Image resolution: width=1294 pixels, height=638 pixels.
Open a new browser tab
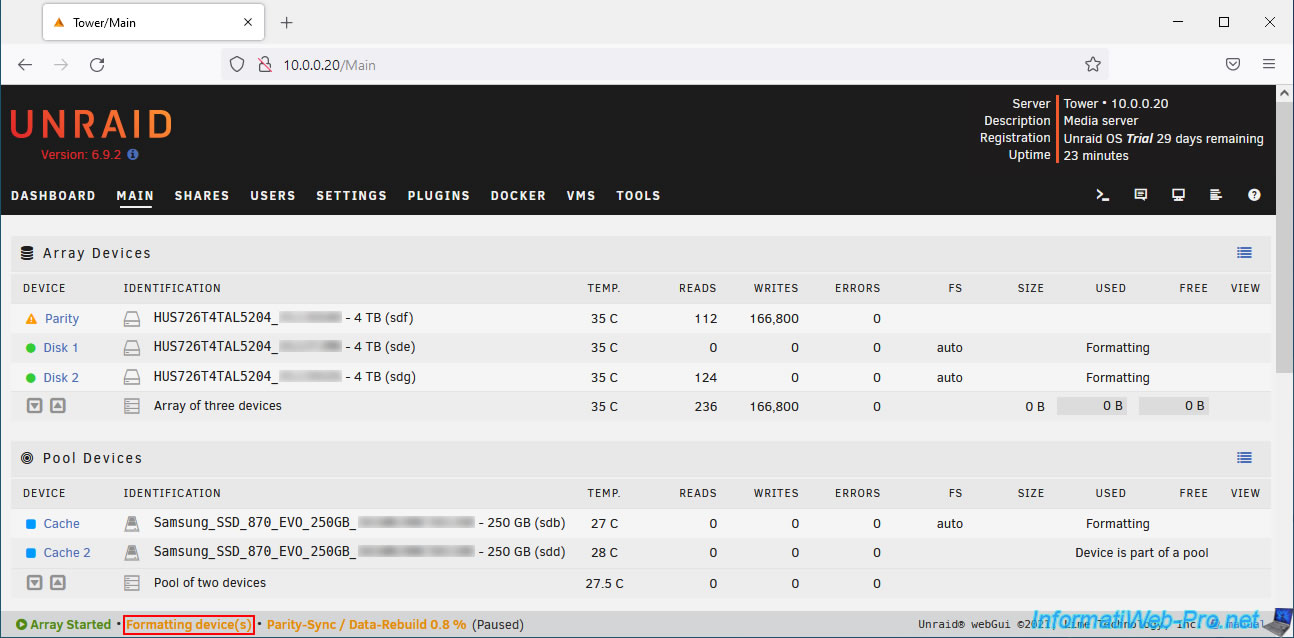point(287,22)
